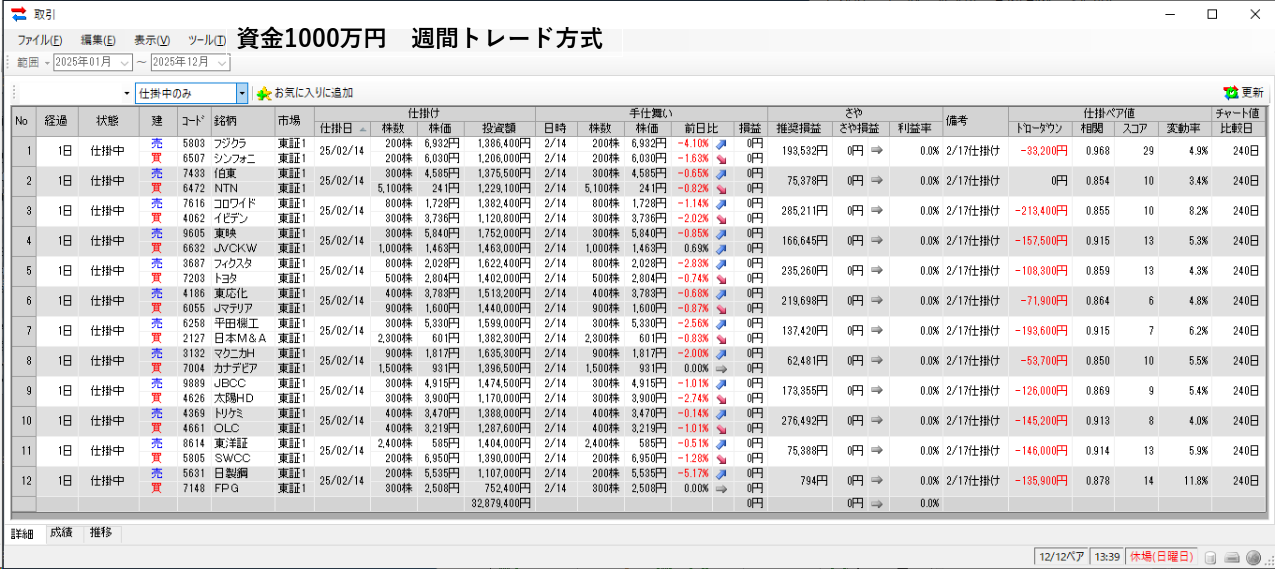Open the 仕掛中のみ filter dropdown
Viewport: 1275px width, 569px height.
pos(241,93)
